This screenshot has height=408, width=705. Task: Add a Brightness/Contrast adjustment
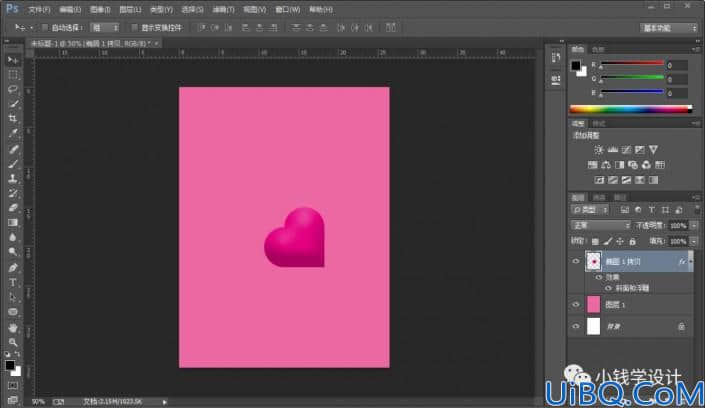coord(598,150)
